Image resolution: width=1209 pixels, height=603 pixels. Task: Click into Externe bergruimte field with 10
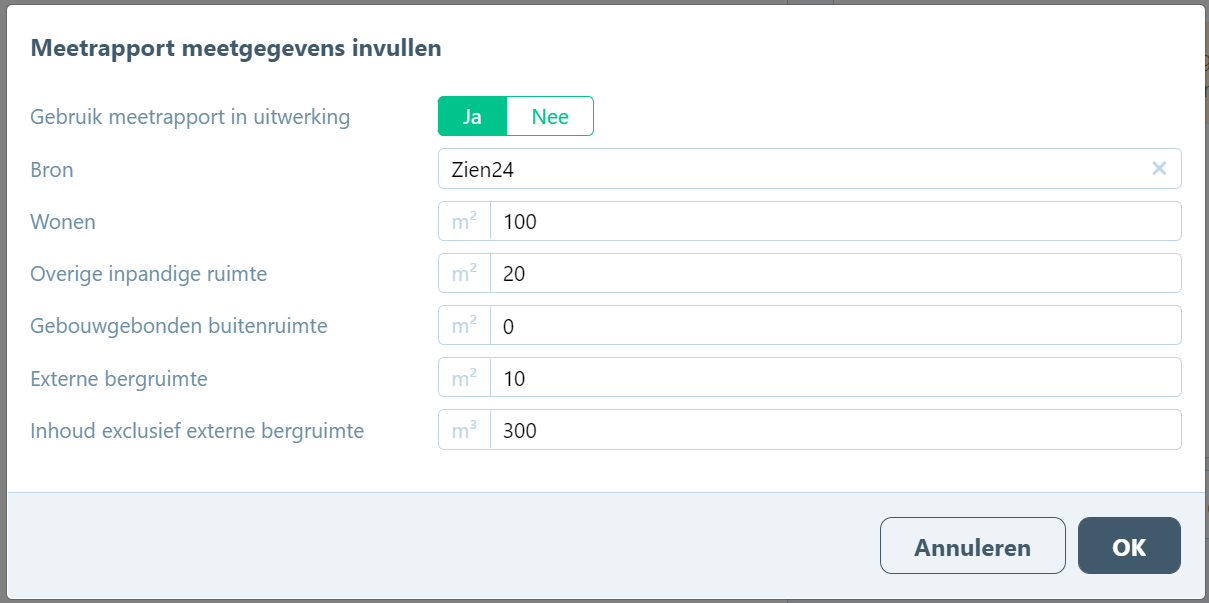click(835, 377)
